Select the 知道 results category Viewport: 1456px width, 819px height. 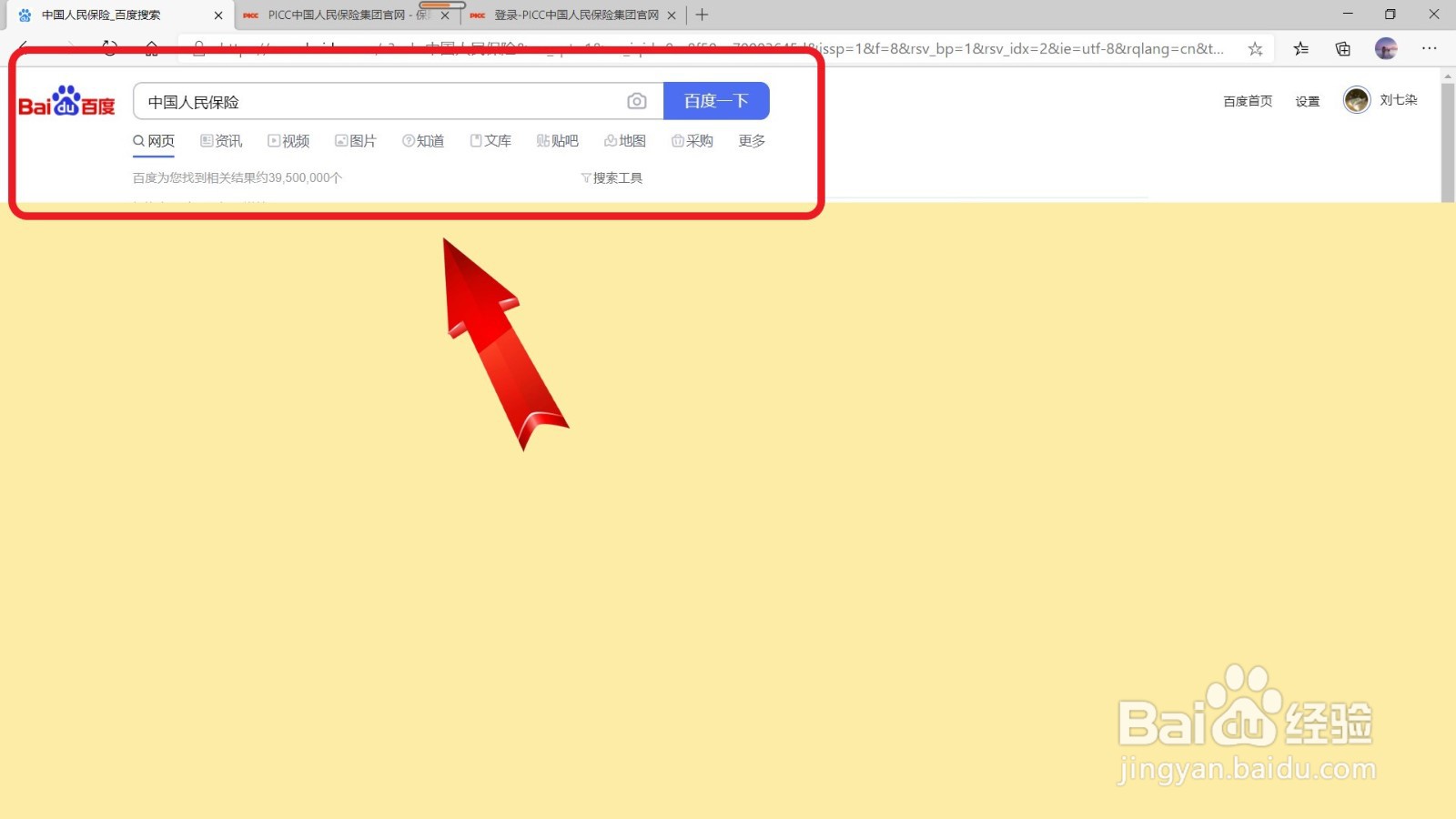coord(423,141)
